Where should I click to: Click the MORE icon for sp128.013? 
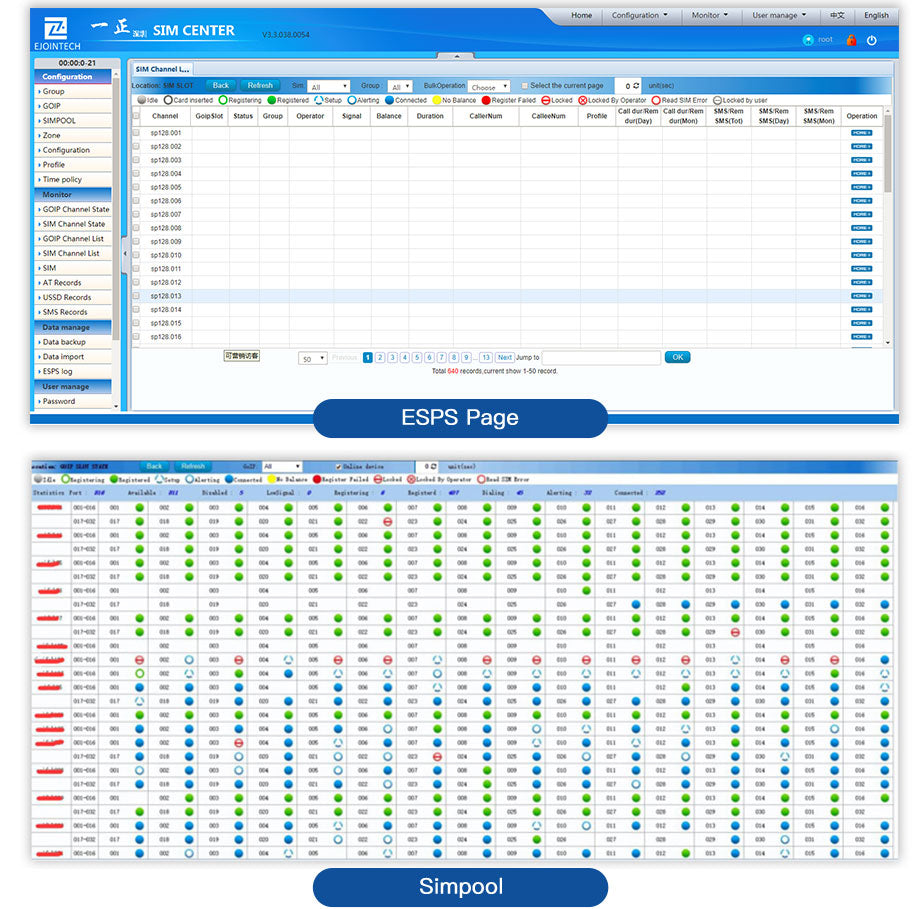[861, 296]
